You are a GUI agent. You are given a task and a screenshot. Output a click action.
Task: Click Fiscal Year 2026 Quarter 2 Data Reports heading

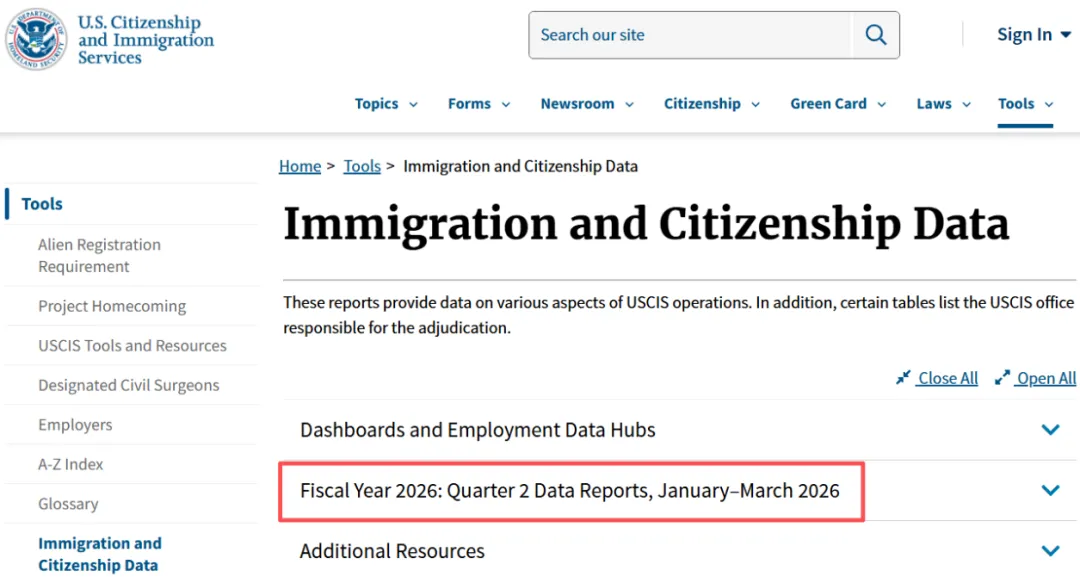coord(570,490)
